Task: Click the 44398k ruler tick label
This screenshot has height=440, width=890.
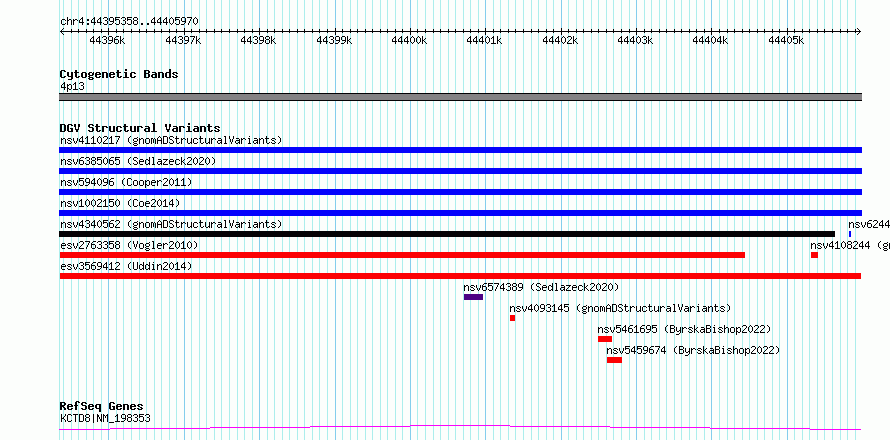Action: 259,40
